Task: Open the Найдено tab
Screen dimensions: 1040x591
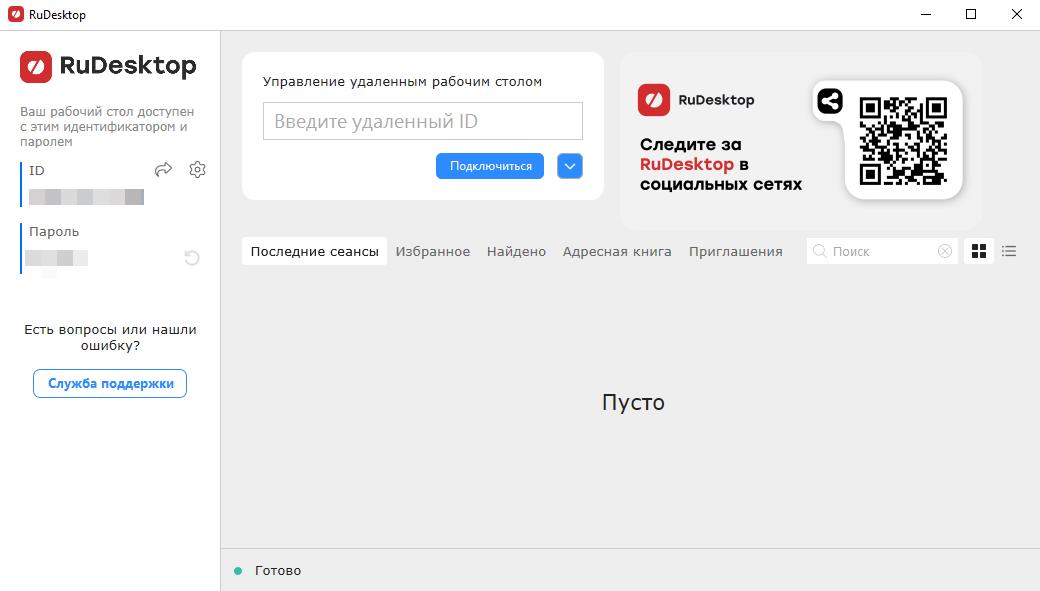Action: (x=516, y=252)
